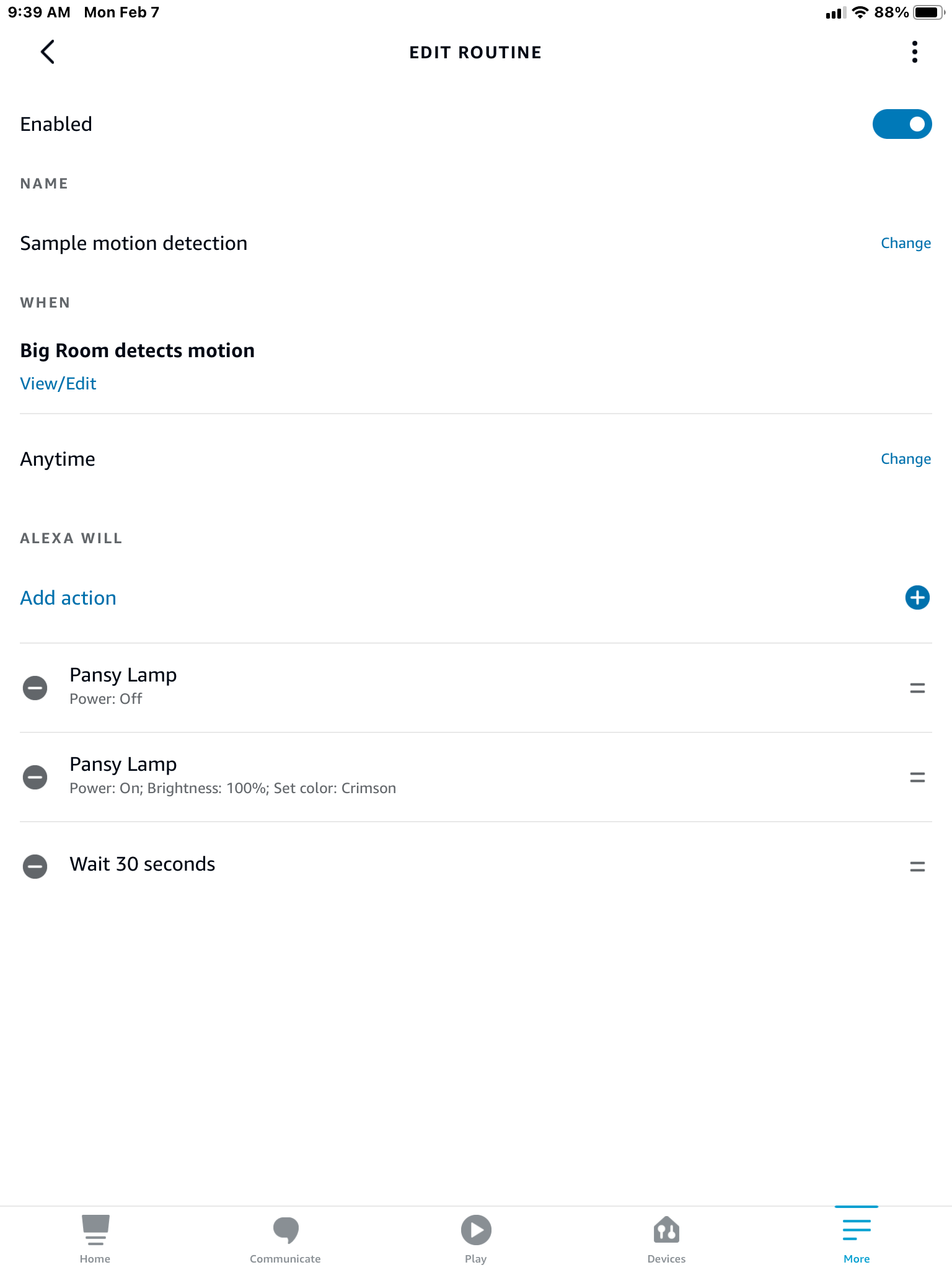
Task: Remove the Pansy Lamp Power Off action
Action: [35, 688]
